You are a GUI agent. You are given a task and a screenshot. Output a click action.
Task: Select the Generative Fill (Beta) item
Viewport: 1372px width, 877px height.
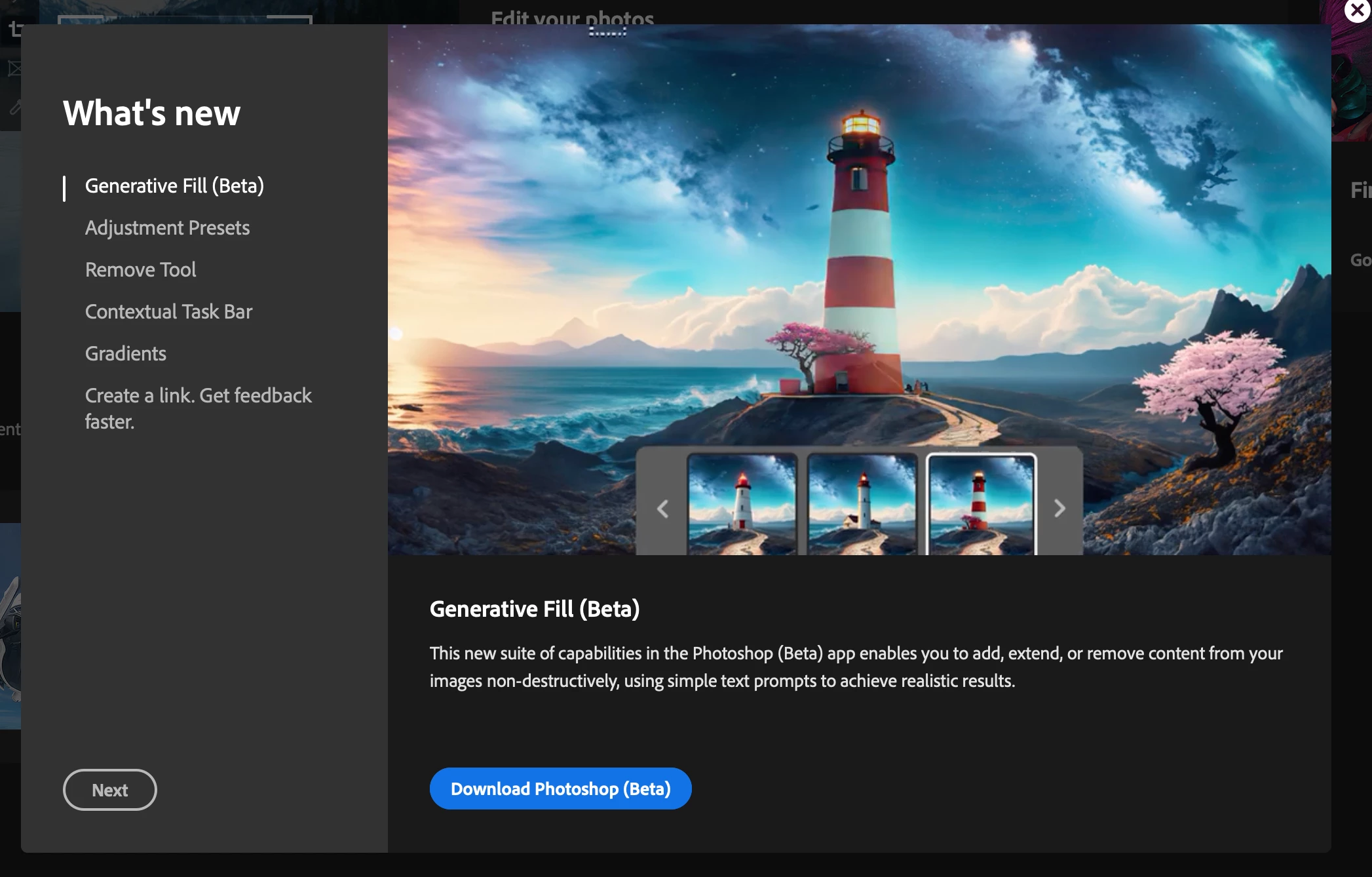[x=174, y=186]
